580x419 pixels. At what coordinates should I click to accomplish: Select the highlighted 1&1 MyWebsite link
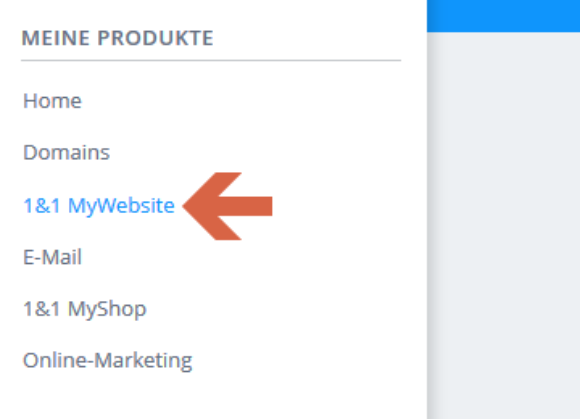99,206
